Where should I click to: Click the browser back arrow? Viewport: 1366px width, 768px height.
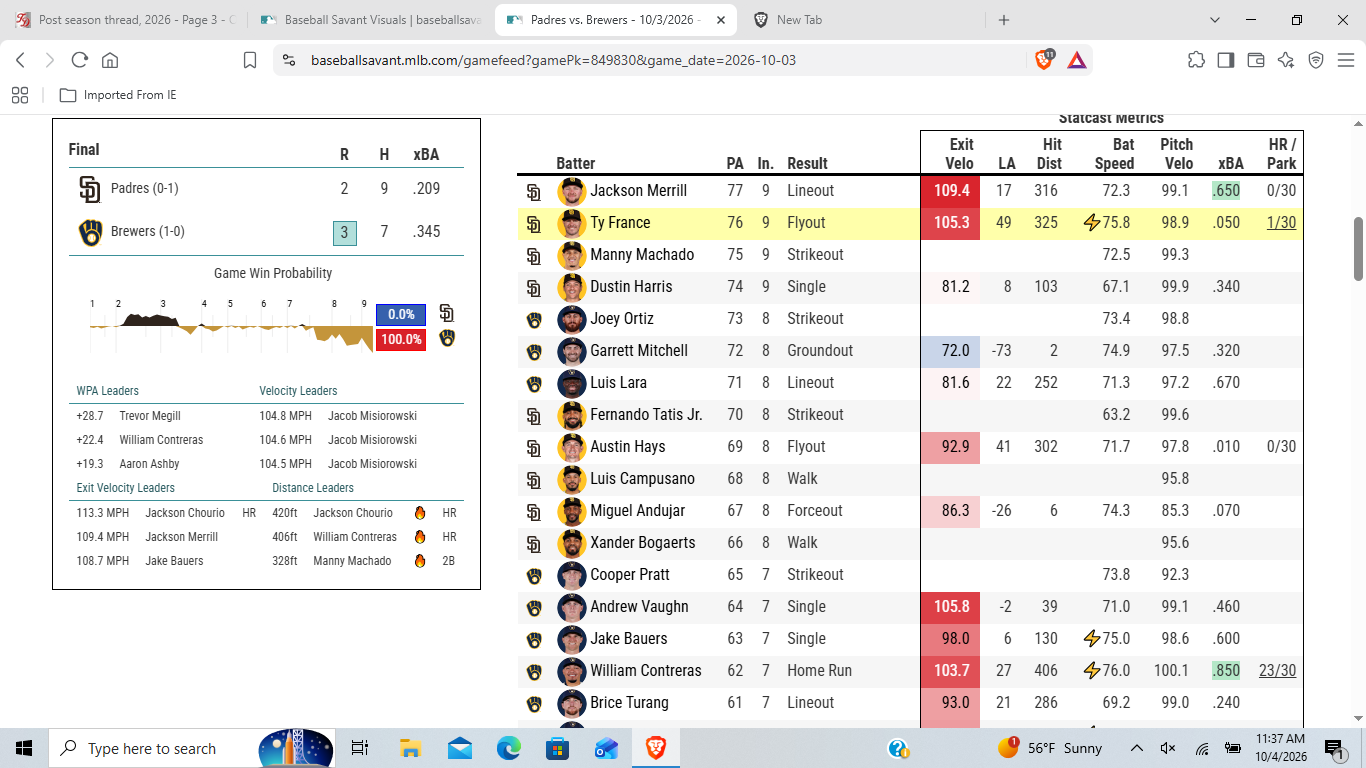20,60
